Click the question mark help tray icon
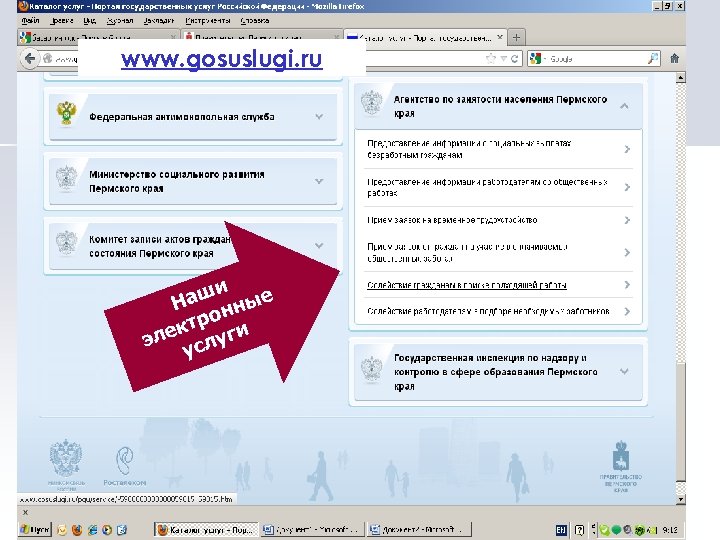Screen dimensions: 720x540 point(579,530)
